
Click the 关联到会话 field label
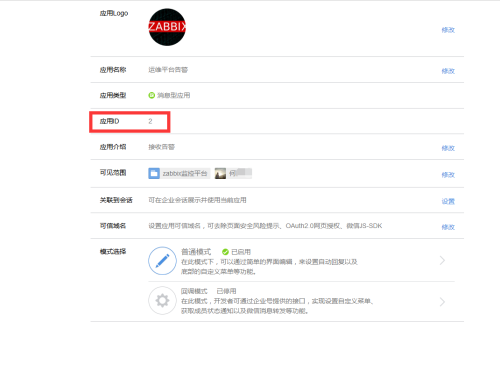tap(116, 200)
